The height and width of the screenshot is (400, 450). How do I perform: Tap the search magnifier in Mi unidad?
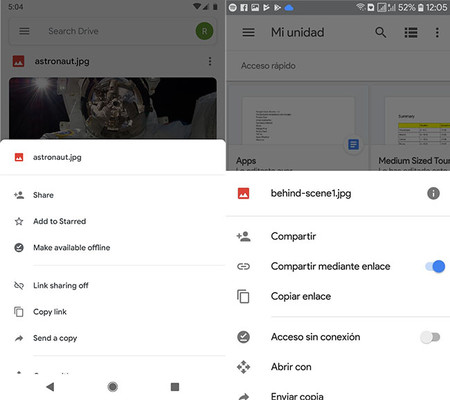380,32
